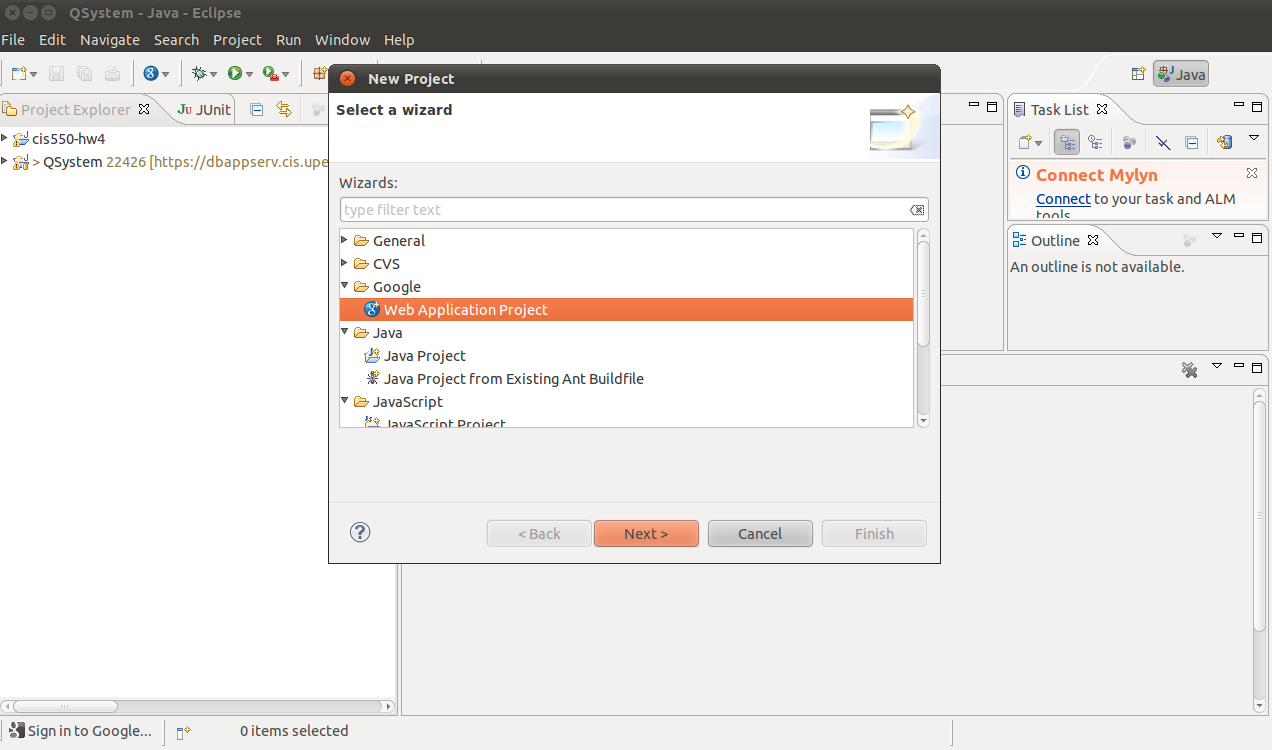Screen dimensions: 1272x750
Task: Click the blue Google services toolbar icon
Action: (150, 73)
